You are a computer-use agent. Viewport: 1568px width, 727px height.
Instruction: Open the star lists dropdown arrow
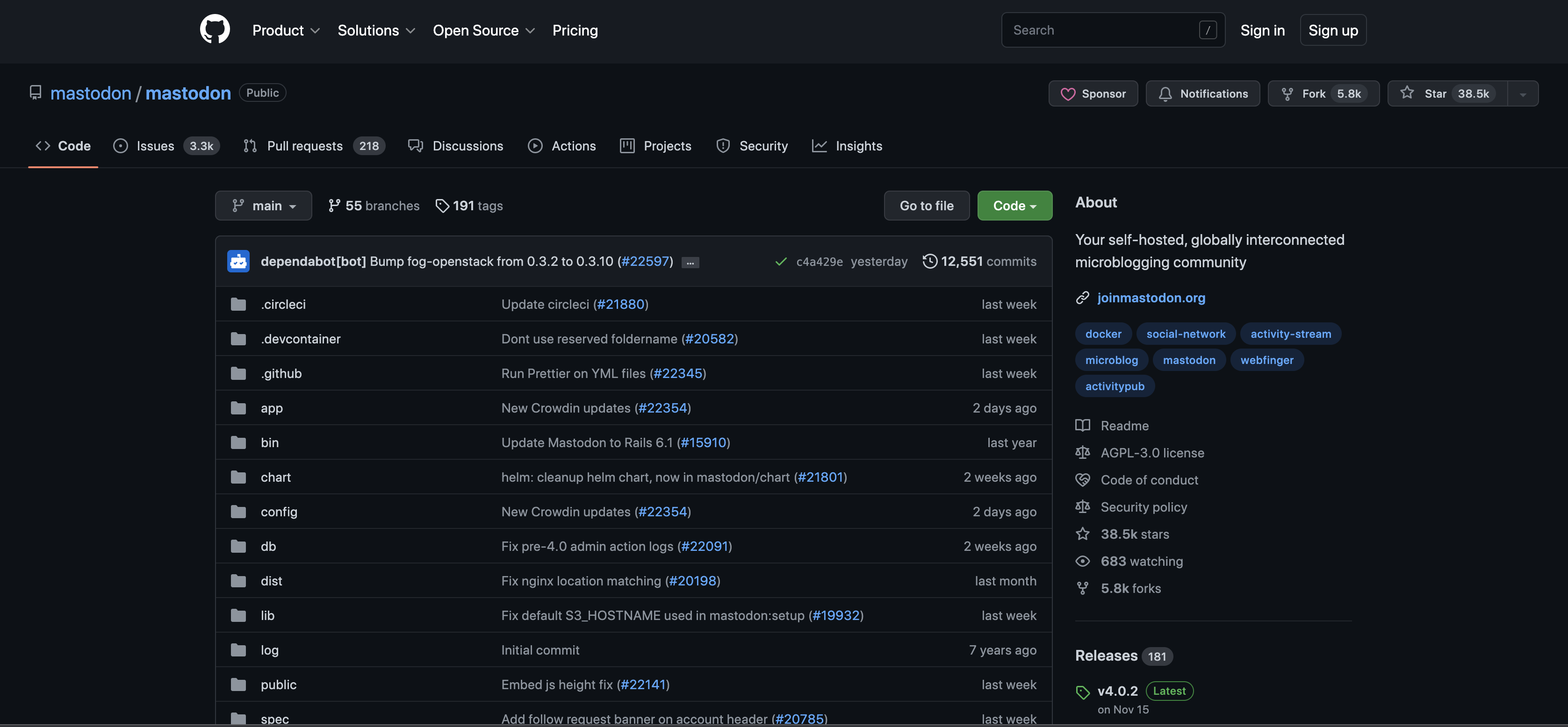coord(1522,94)
